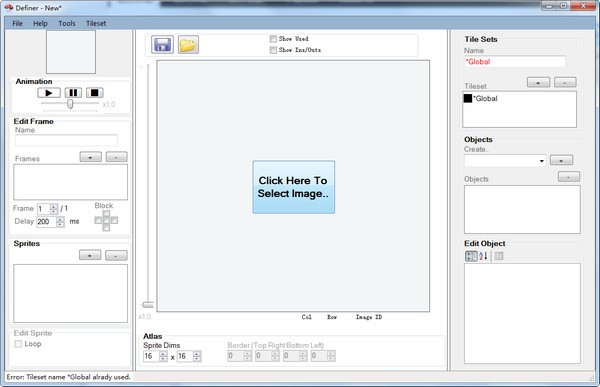
Task: Adjust the animation speed slider handle
Action: click(70, 104)
